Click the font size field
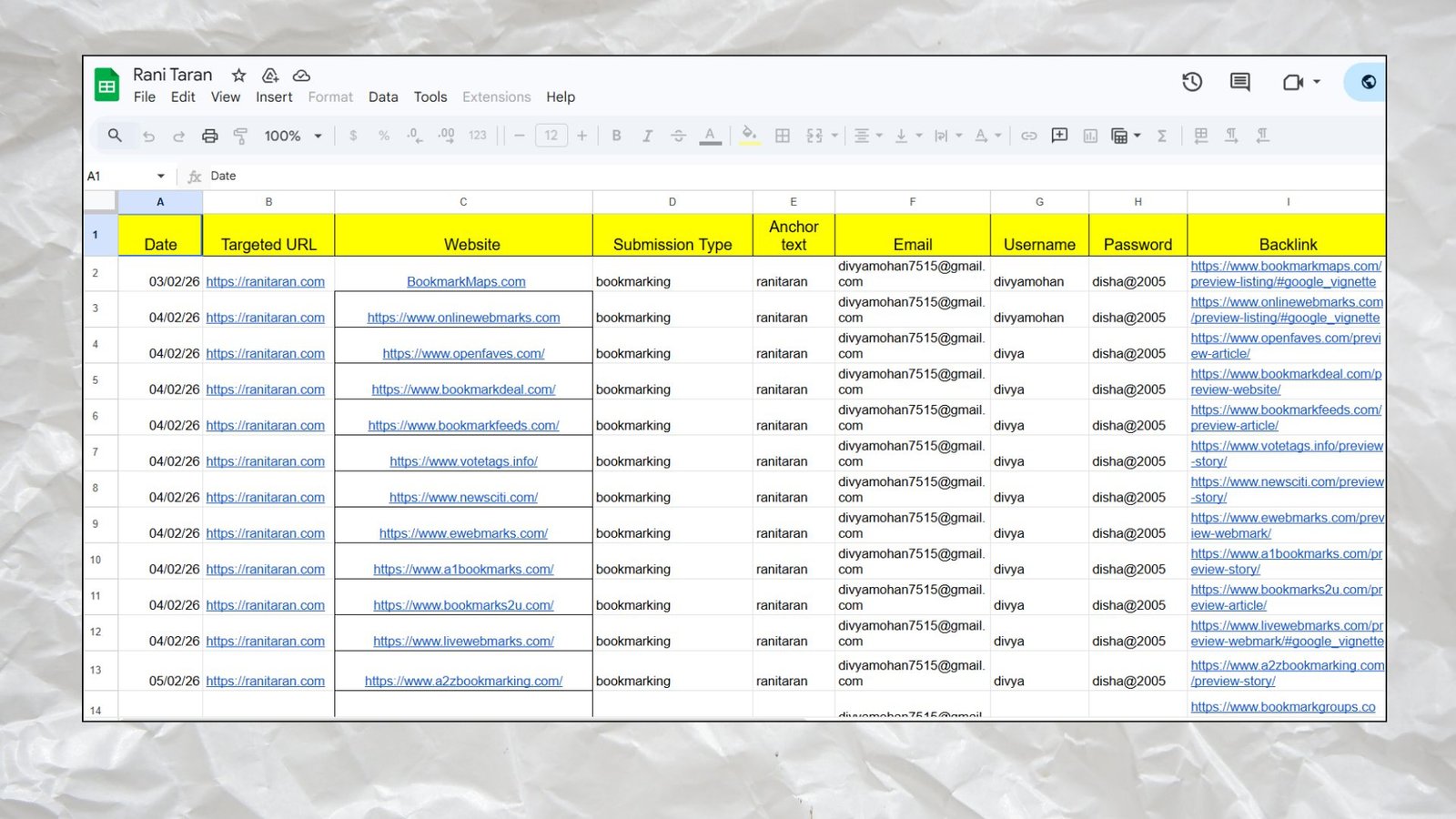The height and width of the screenshot is (819, 1456). pyautogui.click(x=551, y=136)
